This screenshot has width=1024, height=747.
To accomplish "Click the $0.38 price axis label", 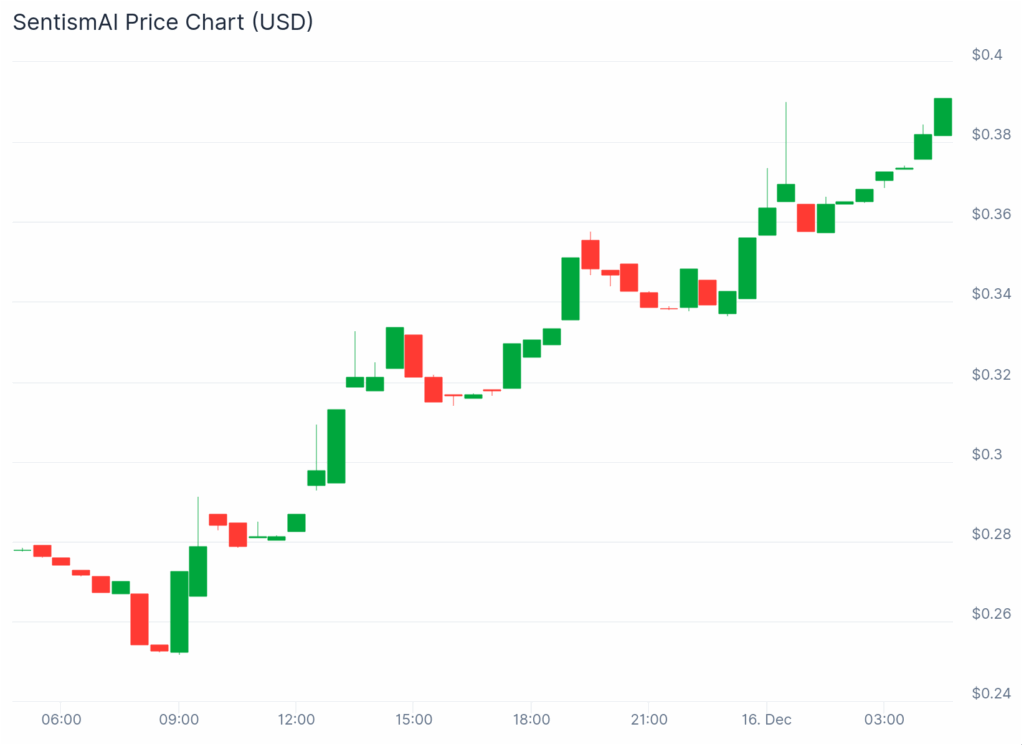I will coord(991,134).
